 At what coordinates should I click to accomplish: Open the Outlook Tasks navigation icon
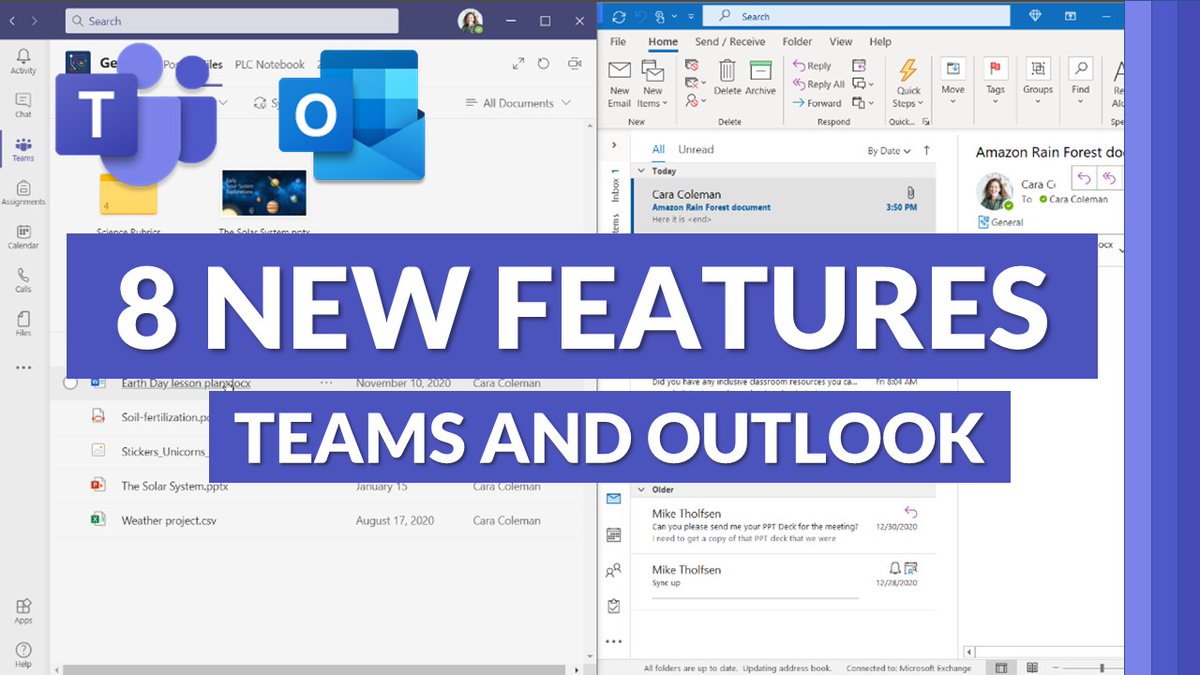pyautogui.click(x=614, y=606)
